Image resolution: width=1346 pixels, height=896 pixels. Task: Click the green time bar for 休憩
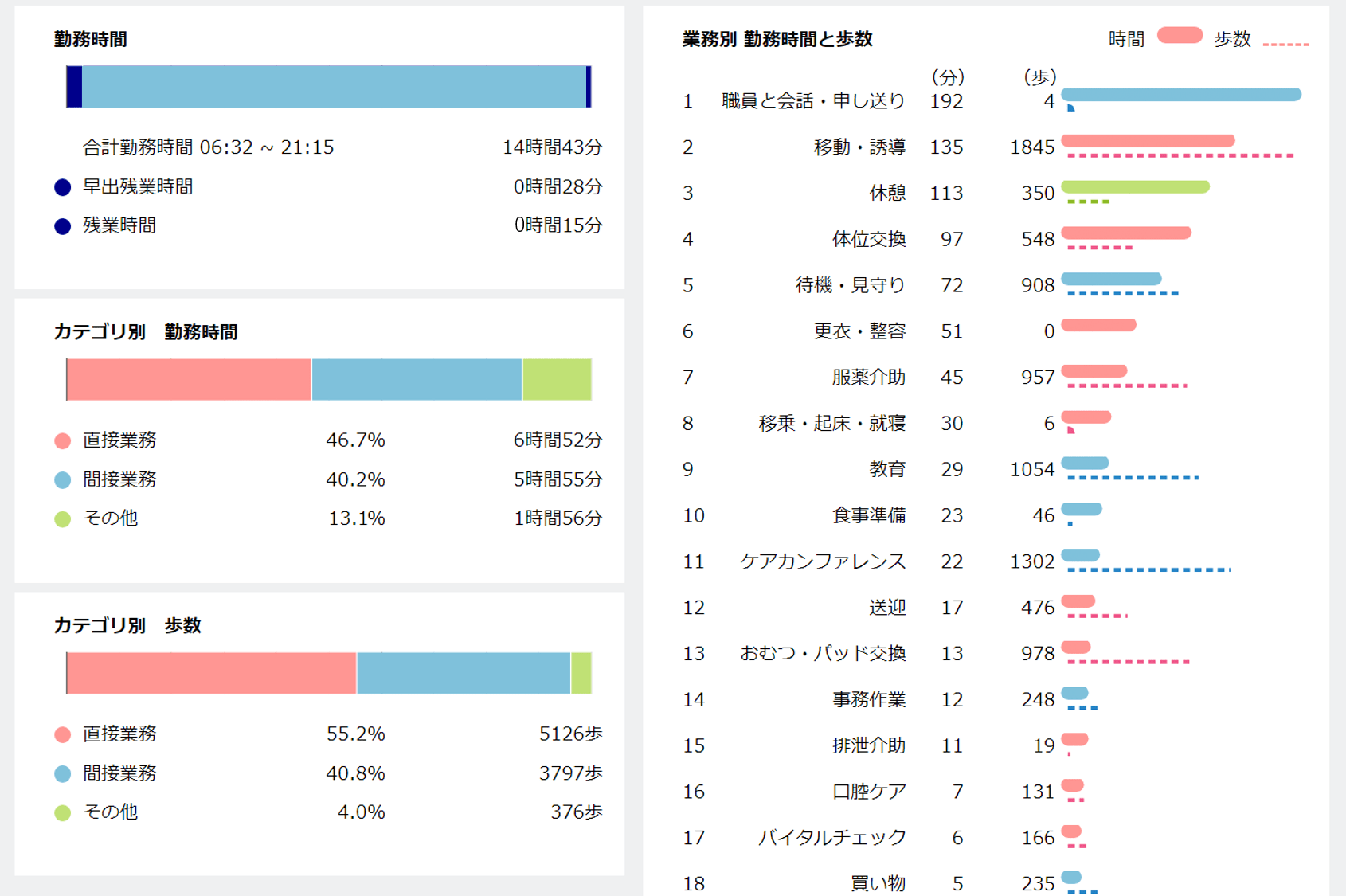(1135, 187)
